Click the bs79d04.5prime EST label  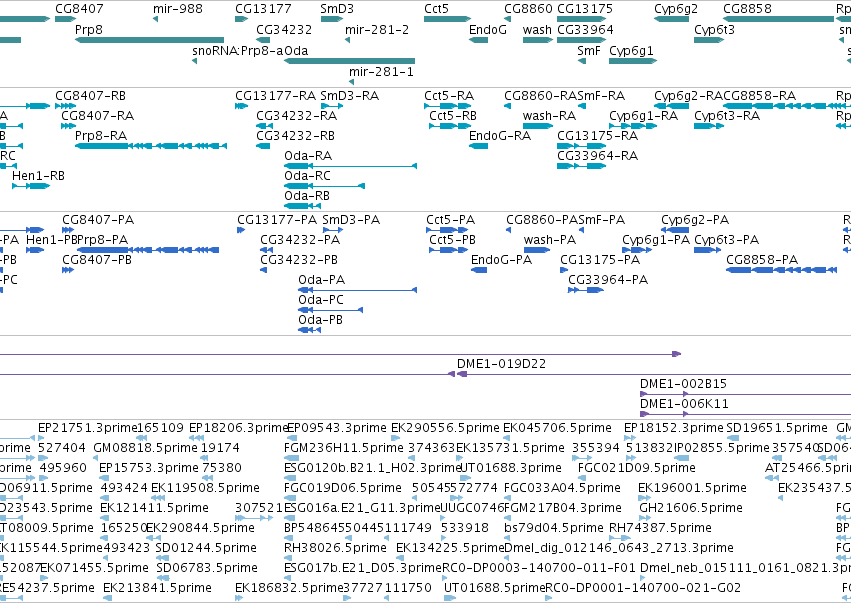tap(554, 527)
